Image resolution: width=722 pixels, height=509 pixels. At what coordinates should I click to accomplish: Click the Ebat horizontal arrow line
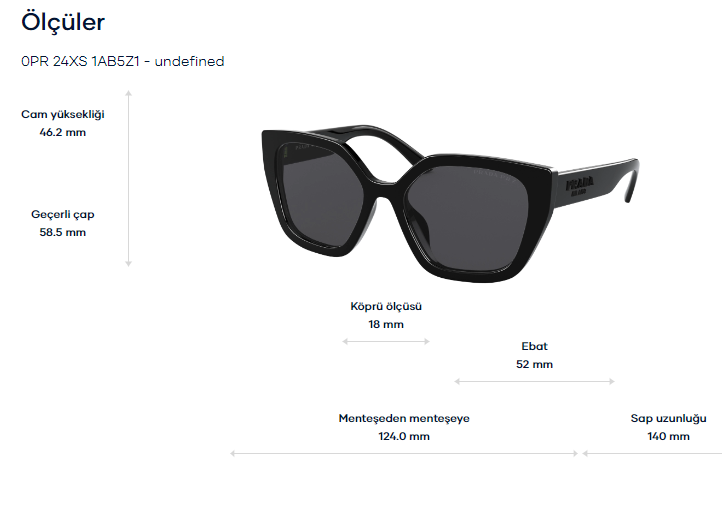(535, 381)
